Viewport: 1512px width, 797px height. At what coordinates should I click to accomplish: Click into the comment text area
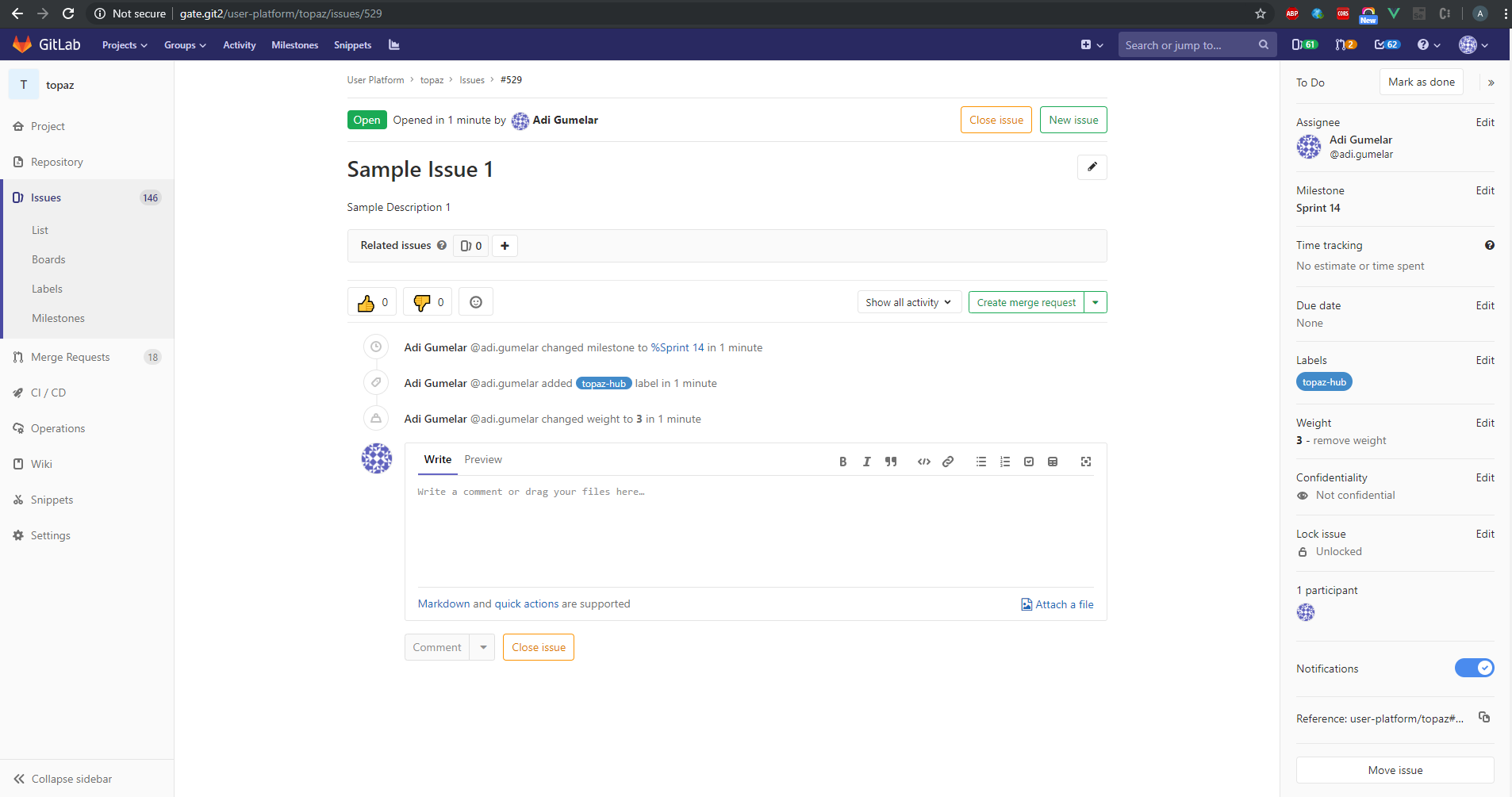coord(754,531)
